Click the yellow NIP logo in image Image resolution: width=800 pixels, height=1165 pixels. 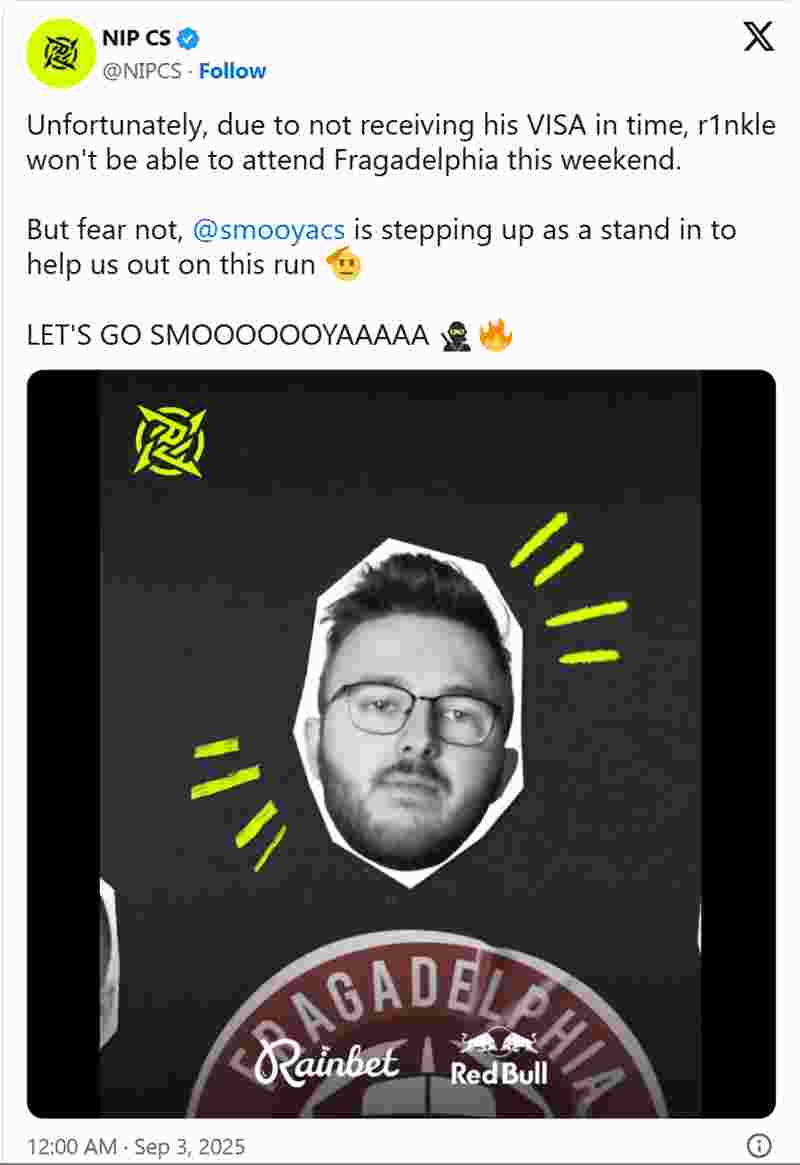(169, 441)
